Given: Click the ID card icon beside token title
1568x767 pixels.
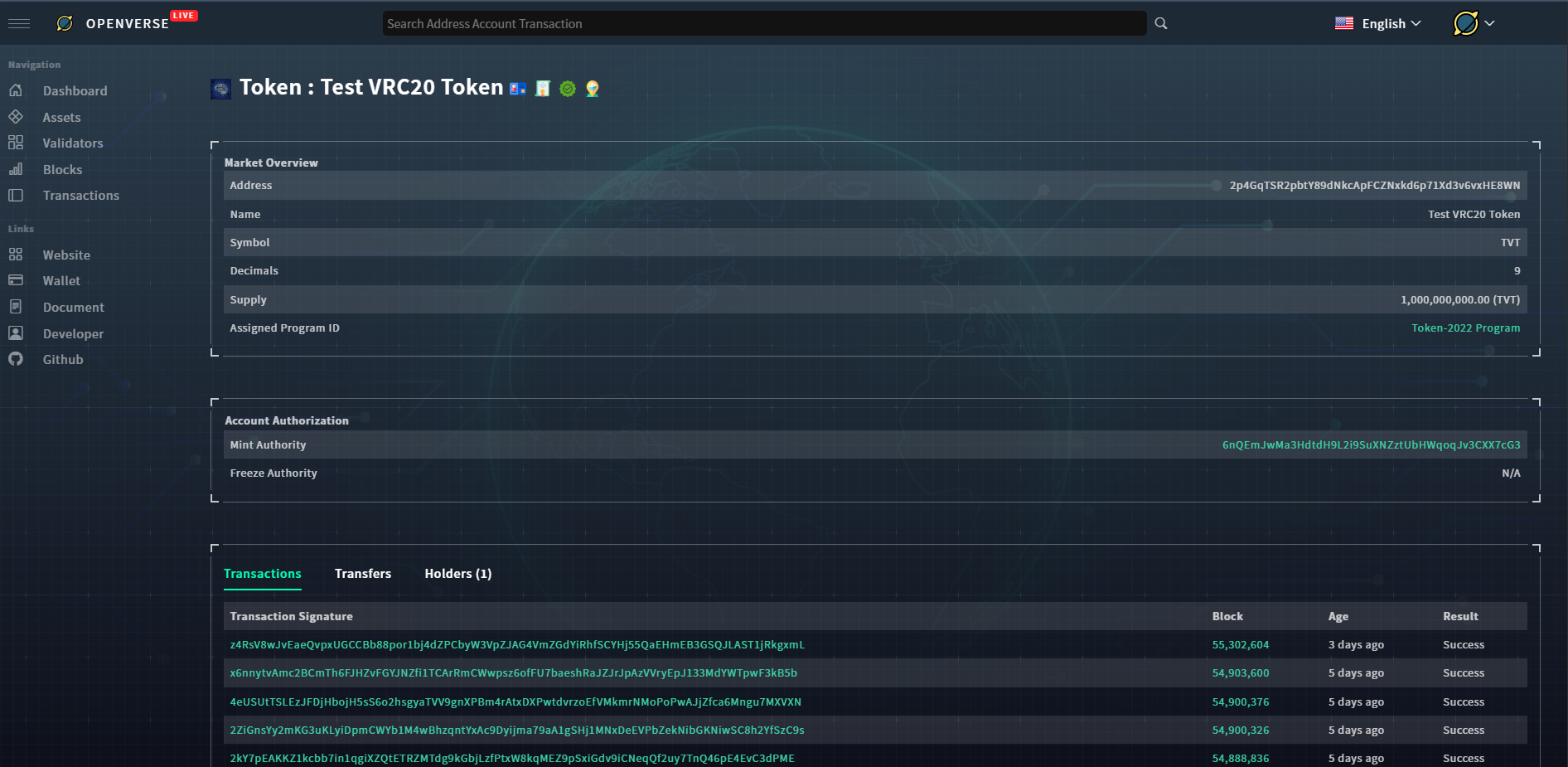Looking at the screenshot, I should 518,89.
